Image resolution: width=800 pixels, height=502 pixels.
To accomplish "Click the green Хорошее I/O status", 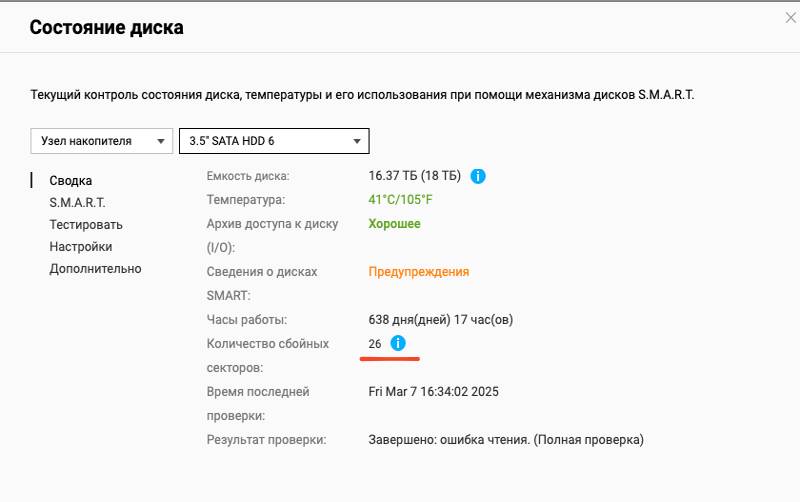I will 395,224.
